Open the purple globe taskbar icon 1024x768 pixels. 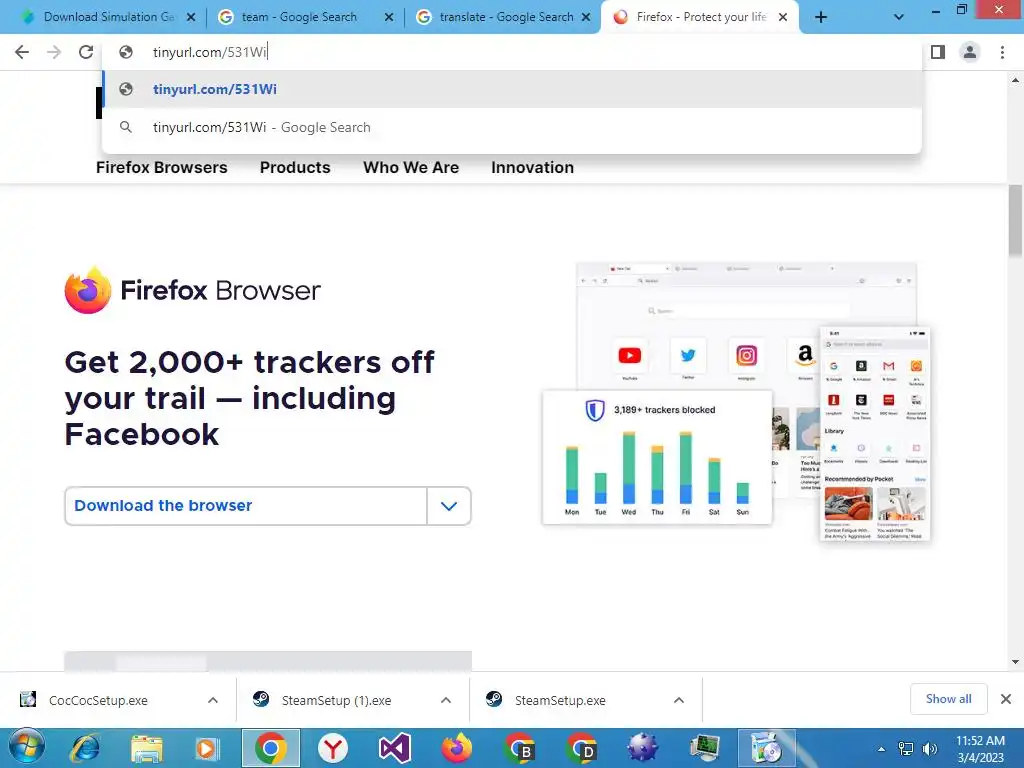[643, 748]
